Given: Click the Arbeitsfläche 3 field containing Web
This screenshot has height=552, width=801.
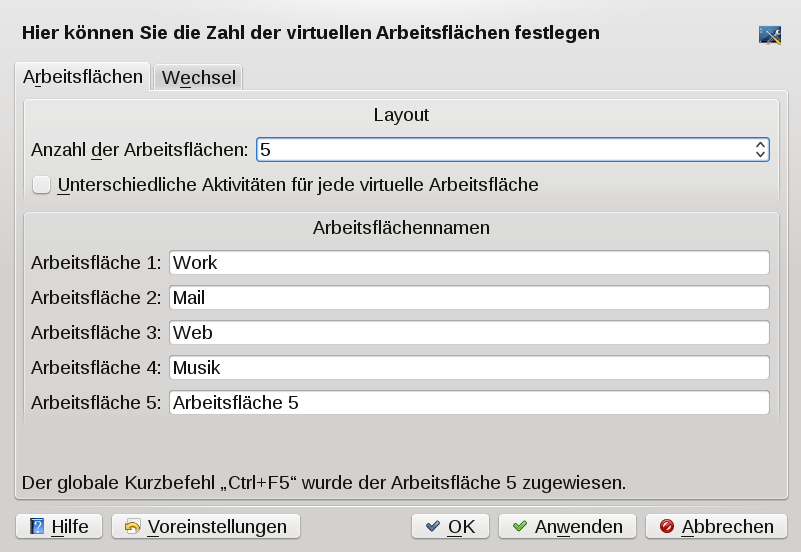Looking at the screenshot, I should click(469, 333).
